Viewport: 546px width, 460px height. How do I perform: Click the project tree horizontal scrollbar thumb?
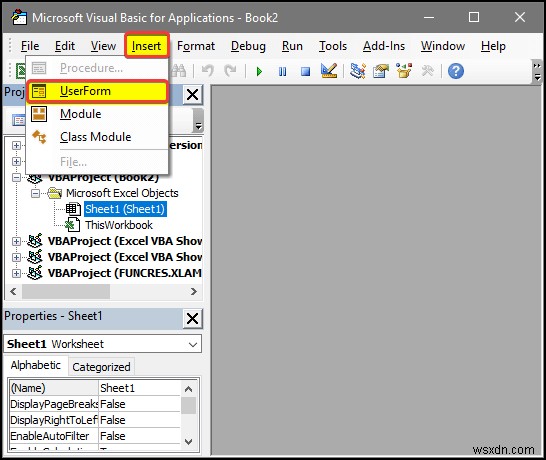66,291
